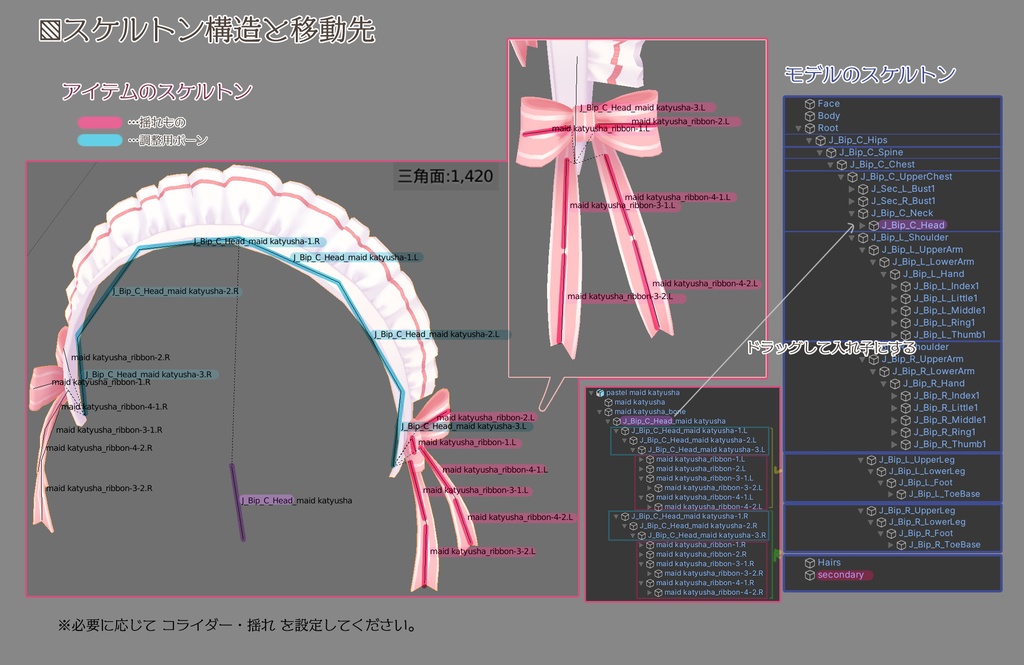Click the cube icon of J_Sec_L_Bust1
1024x665 pixels.
863,189
